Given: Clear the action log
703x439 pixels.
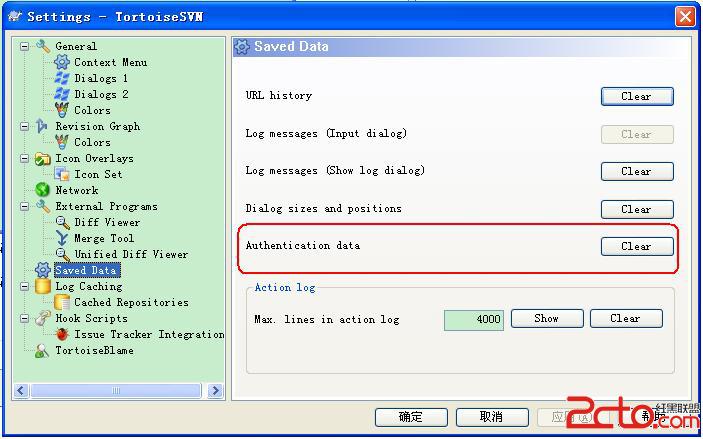Looking at the screenshot, I should tap(626, 319).
